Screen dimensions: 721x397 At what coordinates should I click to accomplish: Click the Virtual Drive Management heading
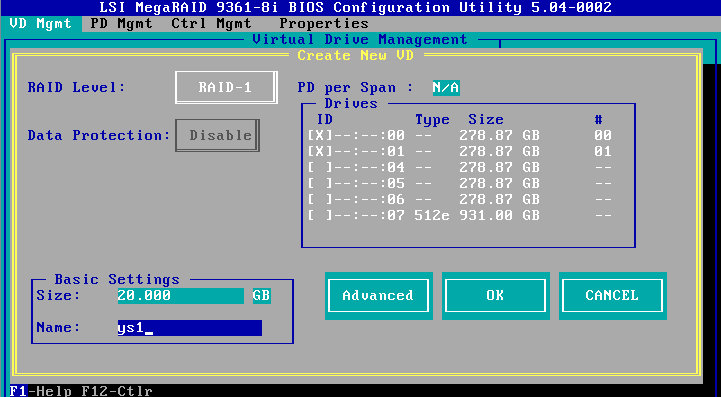click(x=360, y=40)
